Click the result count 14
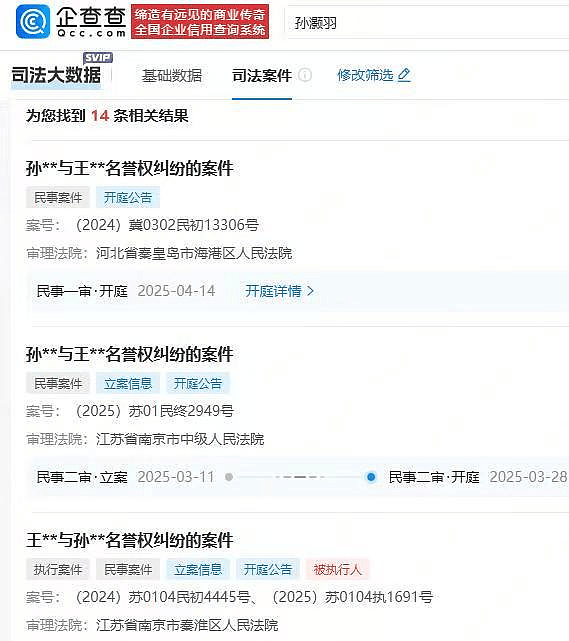 100,116
